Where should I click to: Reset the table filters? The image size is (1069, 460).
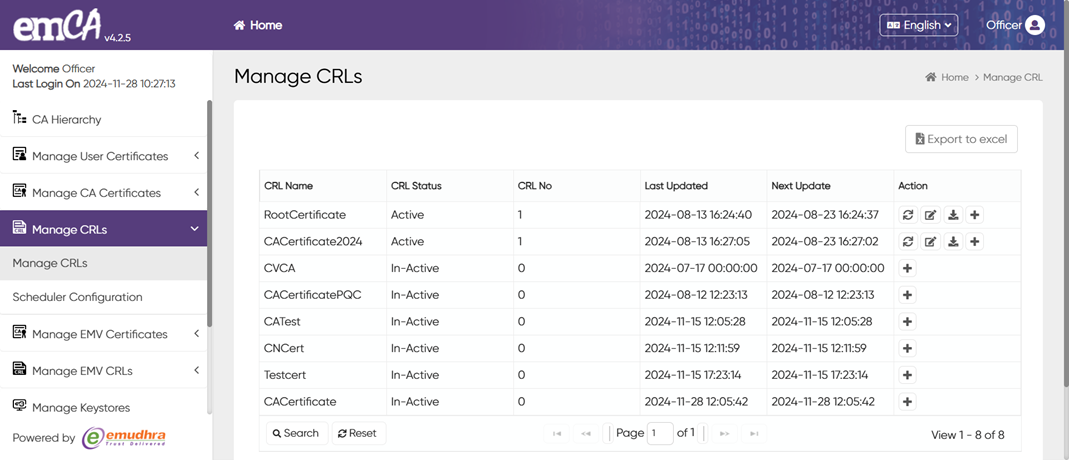tap(357, 433)
